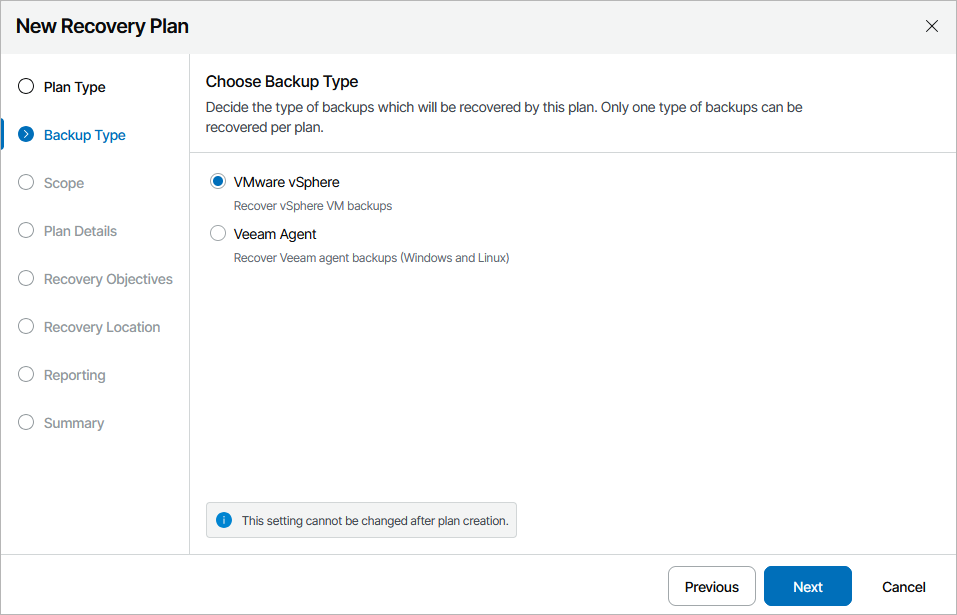Click the Summary step circle icon
The image size is (957, 615).
coord(25,422)
